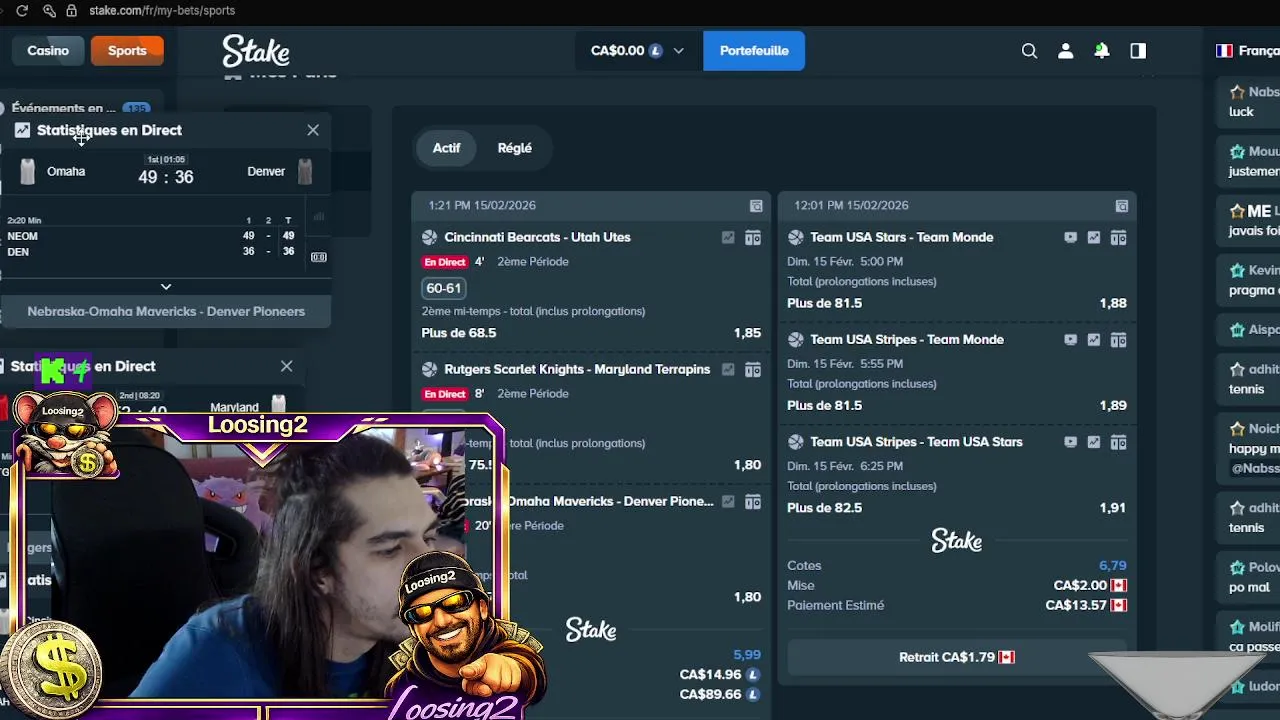This screenshot has width=1280, height=720.
Task: Open bet slip details icon for 12:01 PM bet
Action: [1122, 206]
